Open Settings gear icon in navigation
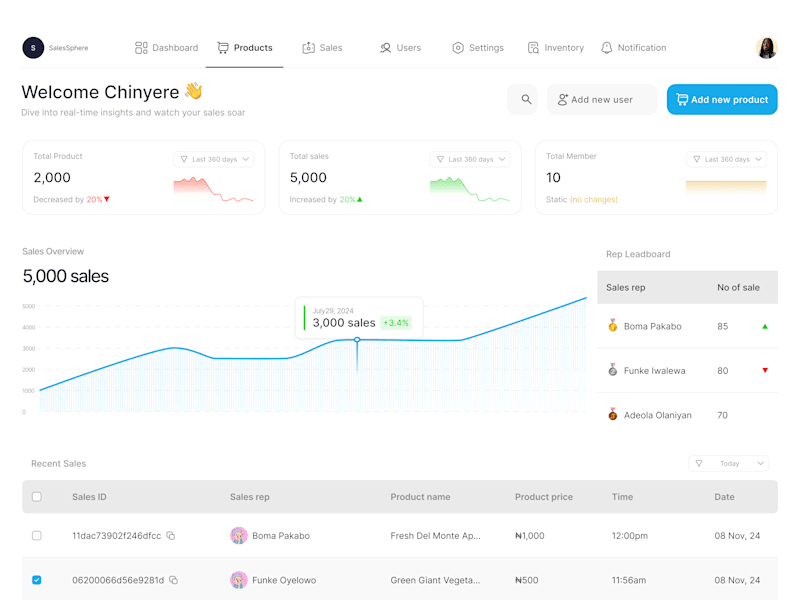The height and width of the screenshot is (600, 800). [x=458, y=48]
